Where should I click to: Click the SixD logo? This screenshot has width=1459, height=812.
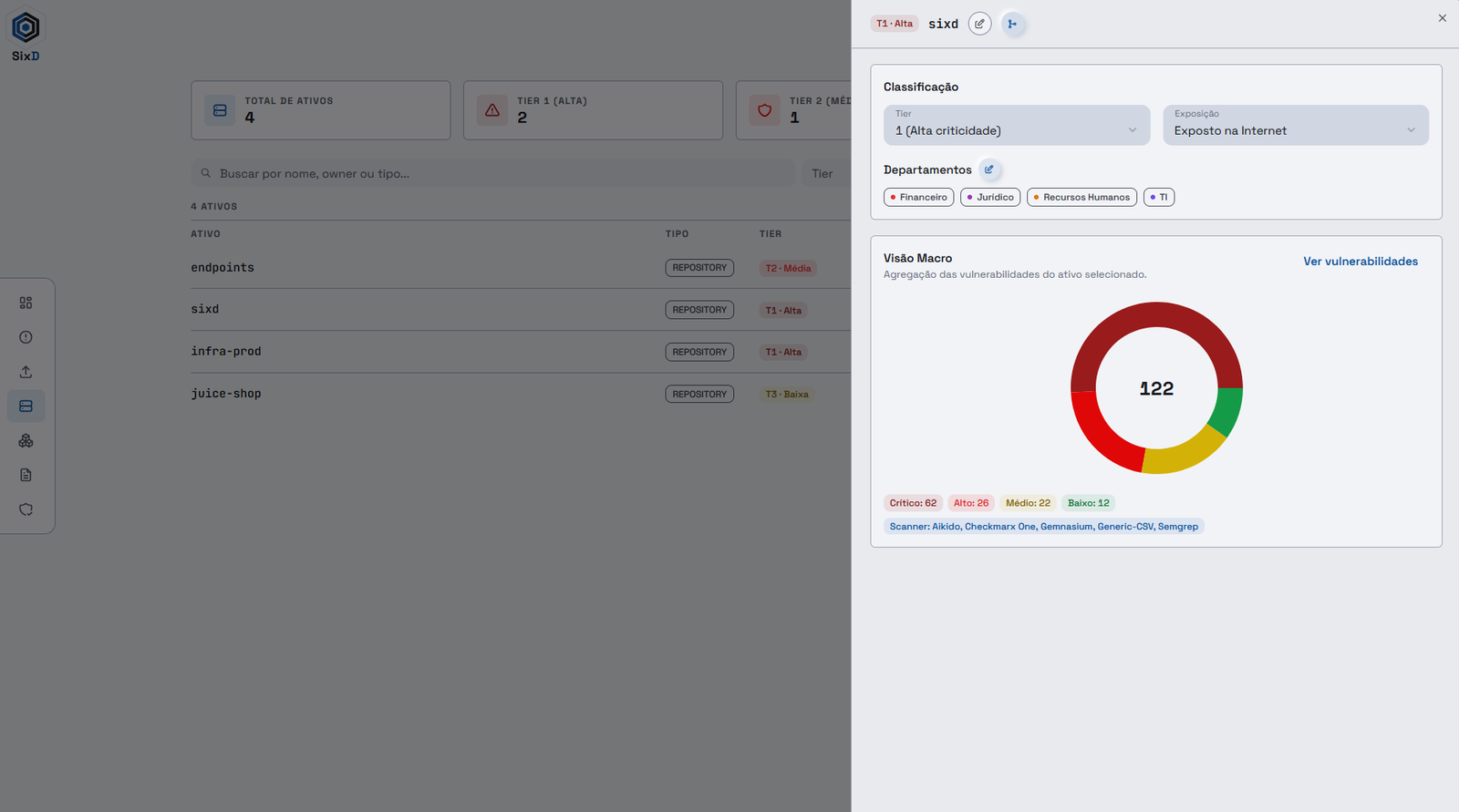click(x=26, y=36)
